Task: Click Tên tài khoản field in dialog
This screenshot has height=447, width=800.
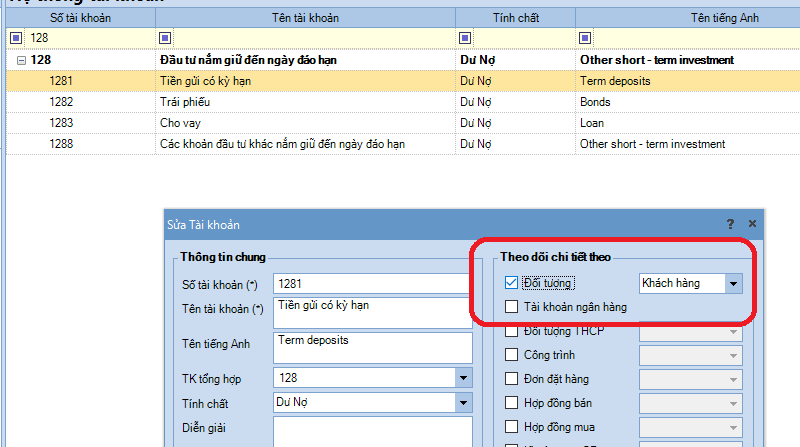Action: 372,313
